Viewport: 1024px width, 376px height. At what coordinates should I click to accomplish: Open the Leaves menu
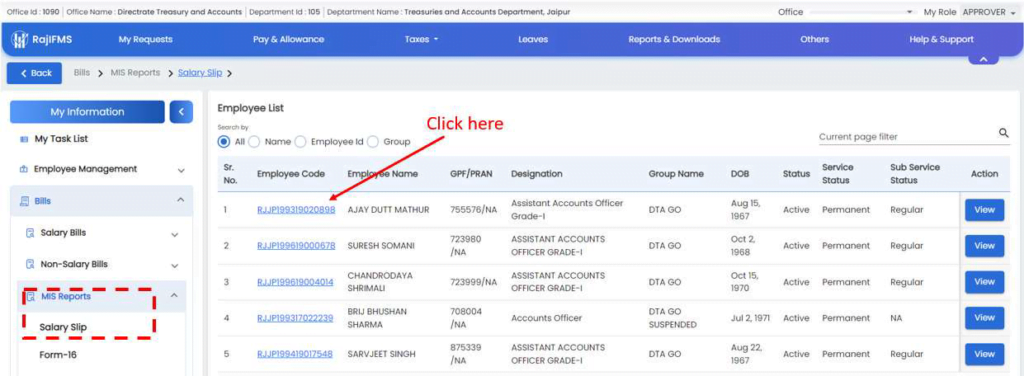point(533,39)
